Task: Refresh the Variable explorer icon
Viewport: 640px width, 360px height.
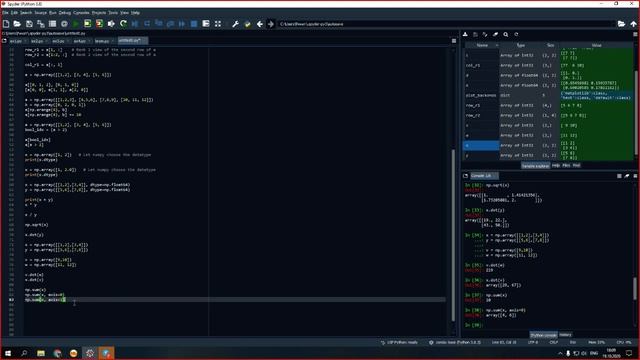Action: tap(516, 35)
